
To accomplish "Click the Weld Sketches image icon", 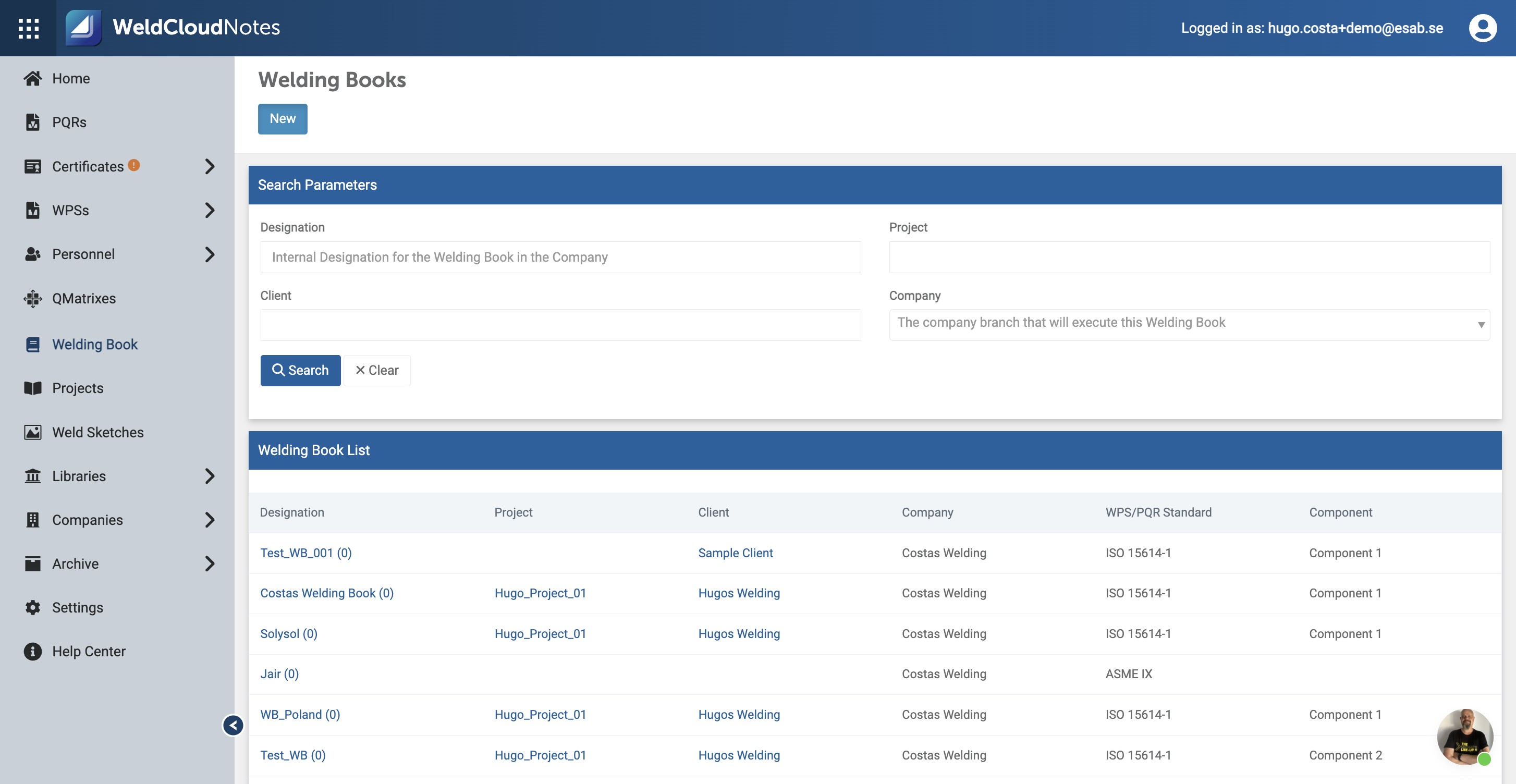I will [x=33, y=432].
